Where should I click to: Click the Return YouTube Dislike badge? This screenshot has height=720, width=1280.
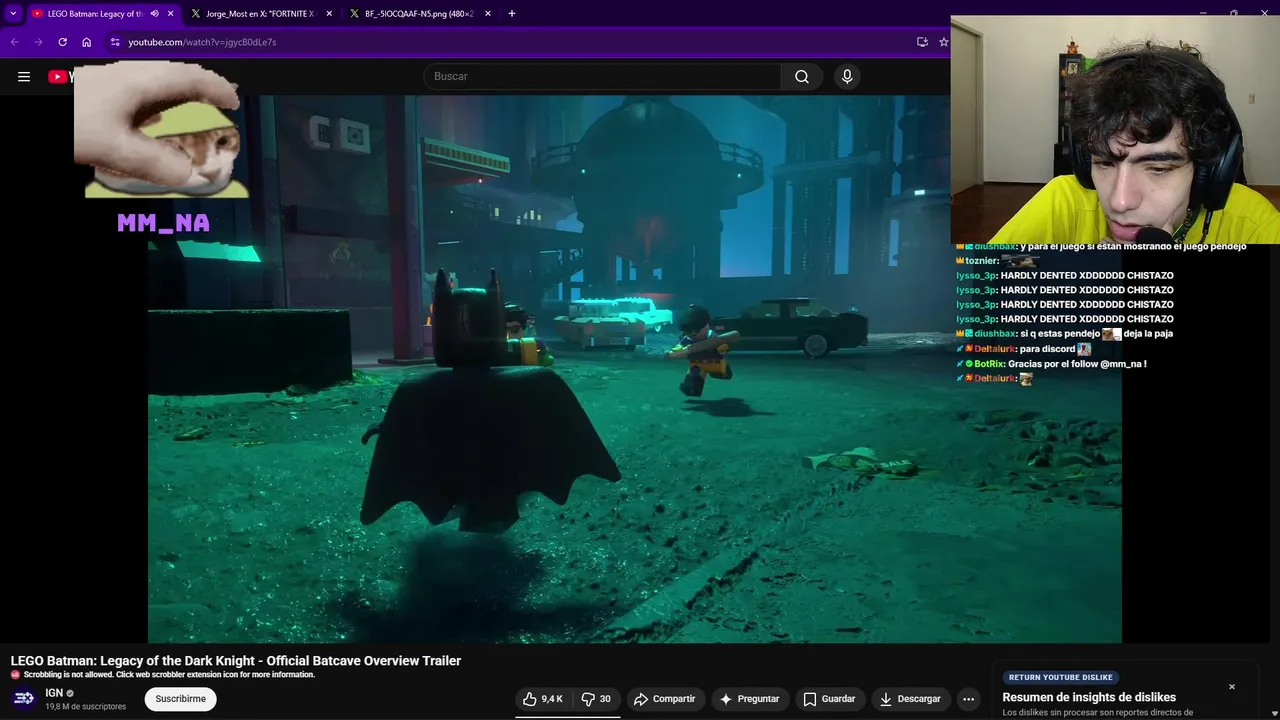1060,677
